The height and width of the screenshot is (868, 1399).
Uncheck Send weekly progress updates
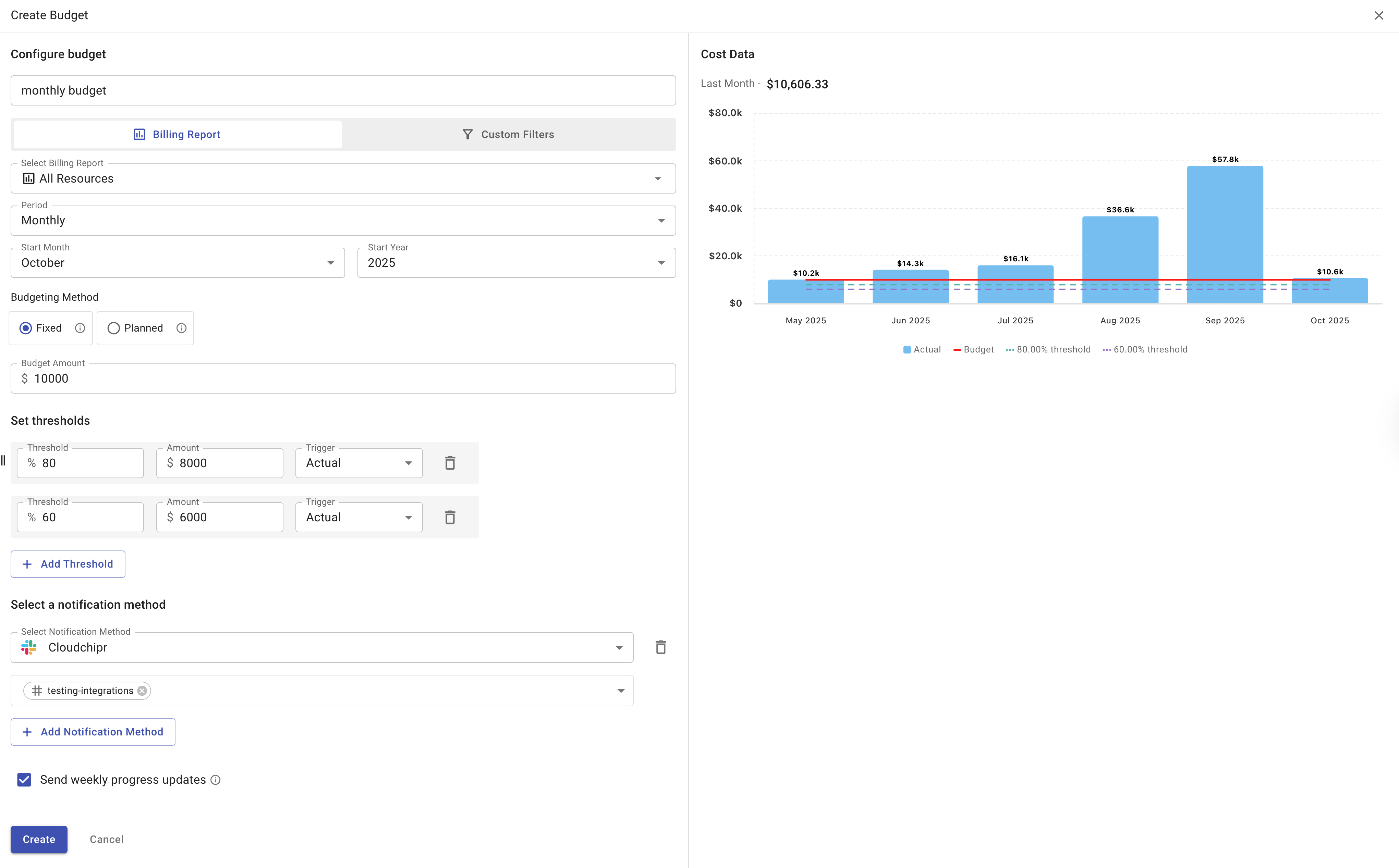(x=24, y=780)
